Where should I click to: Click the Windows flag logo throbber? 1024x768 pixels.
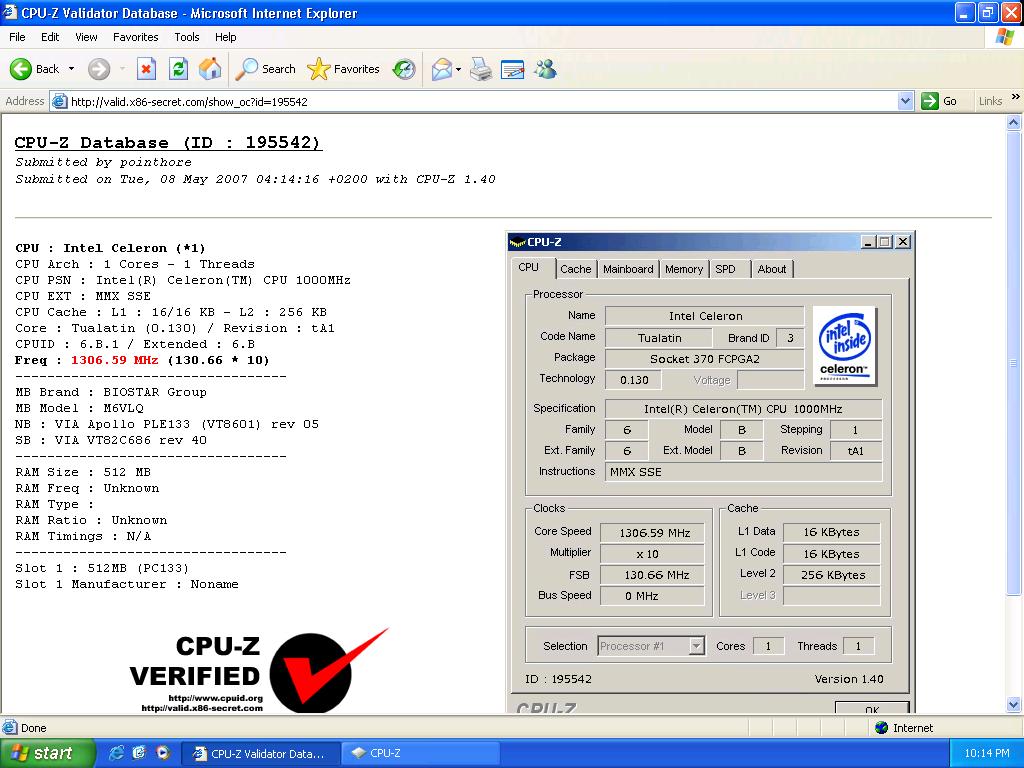click(1004, 37)
